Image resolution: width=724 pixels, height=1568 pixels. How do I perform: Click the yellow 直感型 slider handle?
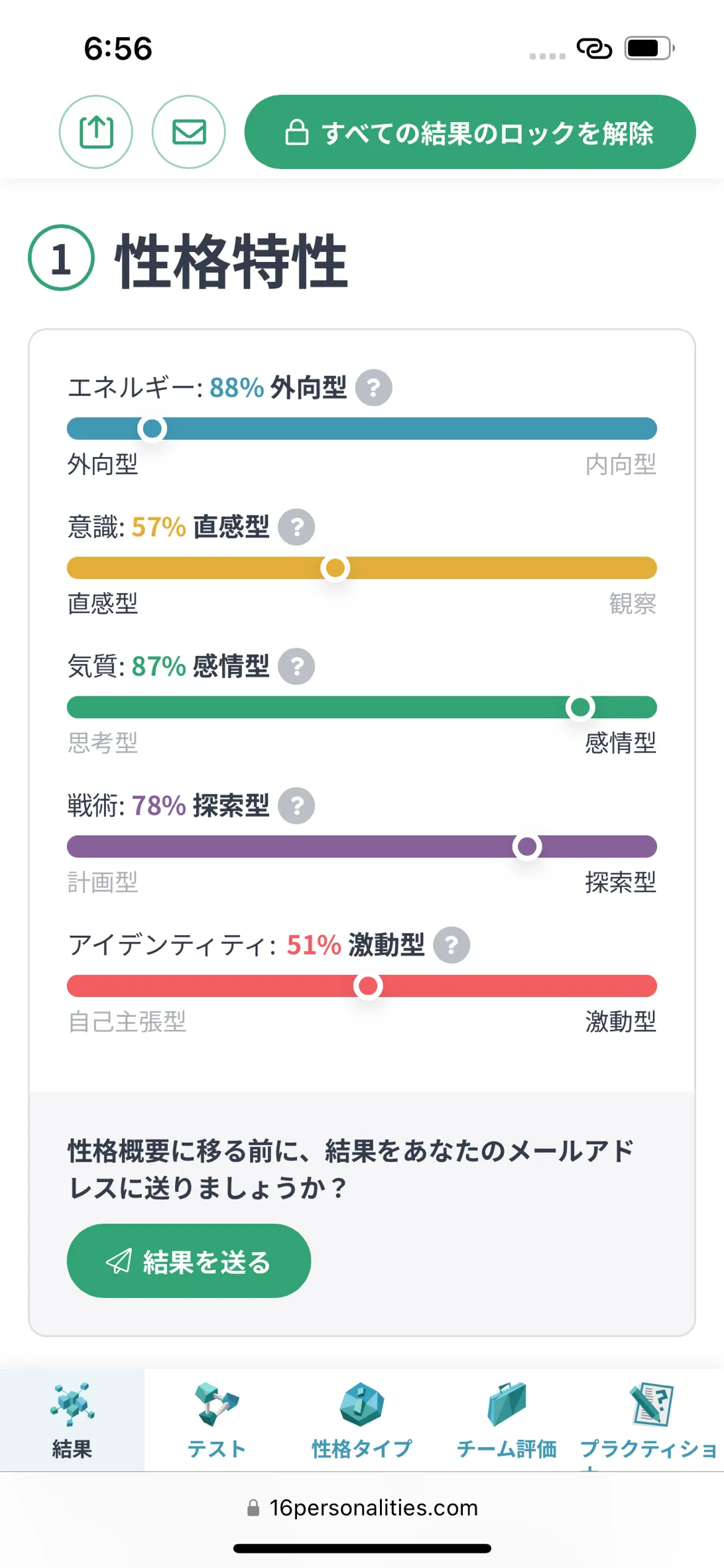pyautogui.click(x=335, y=568)
